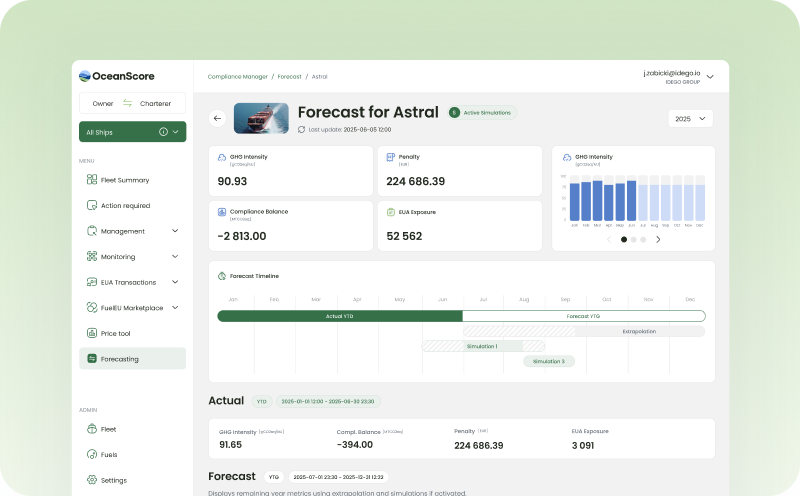The image size is (800, 496).
Task: Select Forecasting in the sidebar menu
Action: [132, 358]
